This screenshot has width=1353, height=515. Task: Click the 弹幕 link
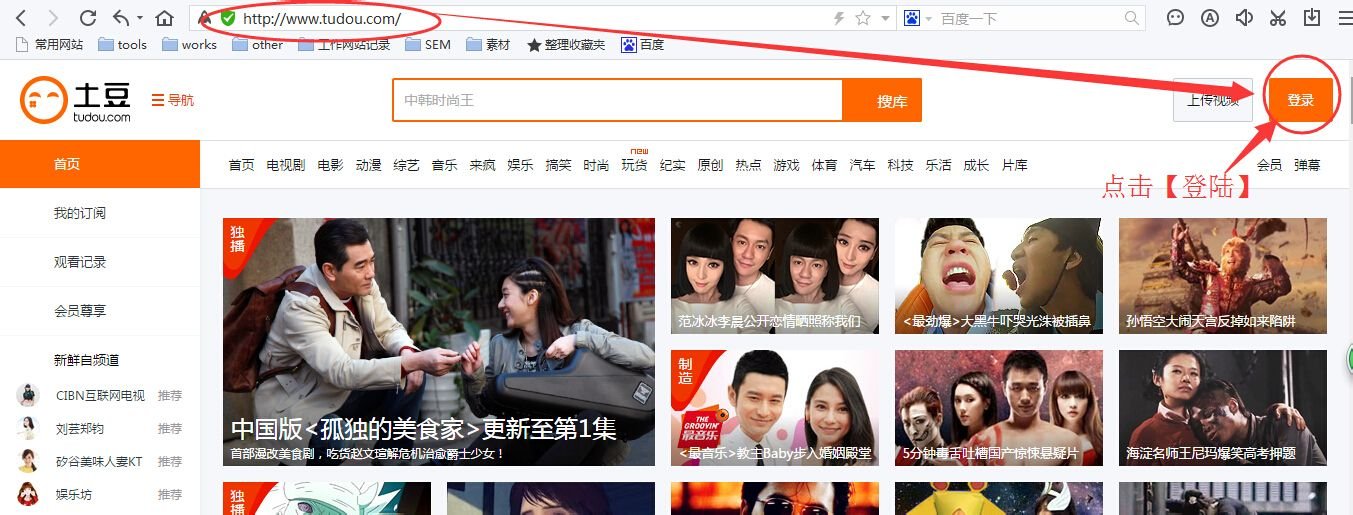pos(1307,165)
